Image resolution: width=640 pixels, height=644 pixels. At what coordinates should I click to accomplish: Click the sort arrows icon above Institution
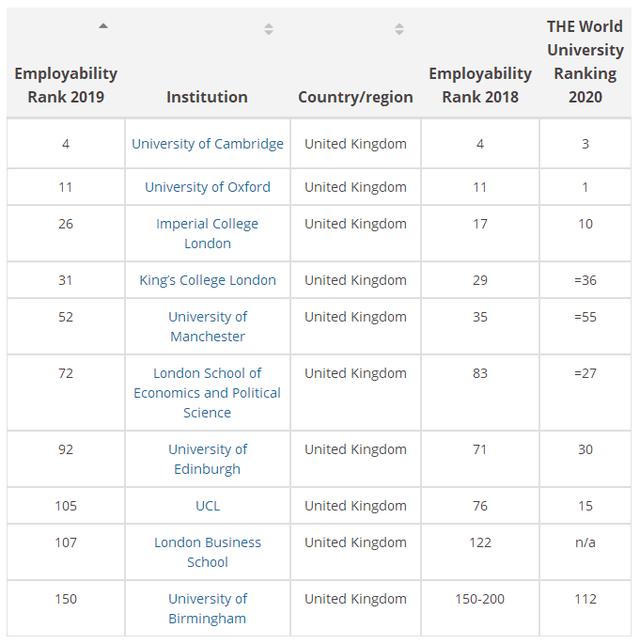tap(268, 29)
